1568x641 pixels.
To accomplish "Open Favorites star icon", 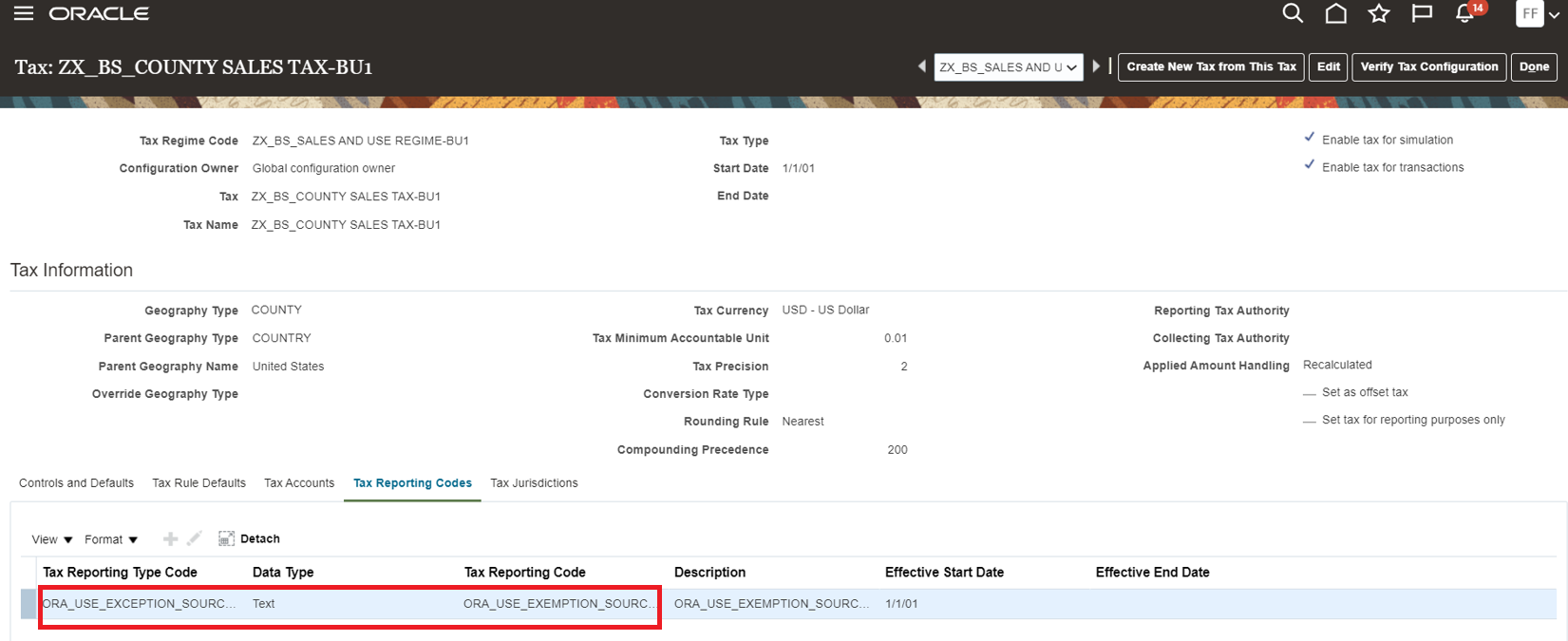I will (x=1378, y=13).
